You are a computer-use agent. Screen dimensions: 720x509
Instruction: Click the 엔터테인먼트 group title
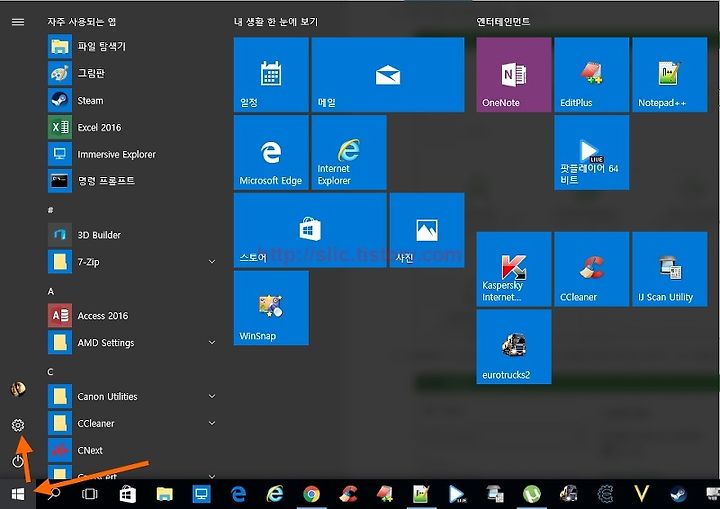503,22
